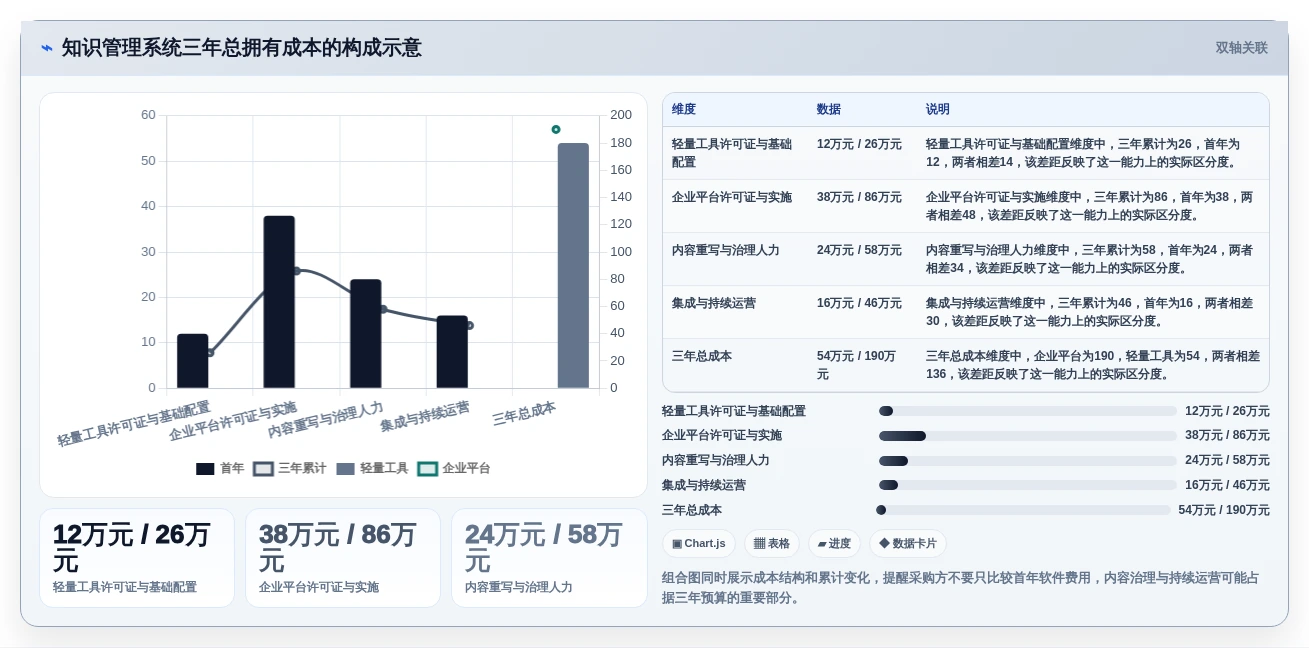This screenshot has width=1309, height=648.
Task: Click the lightning icon beside the title
Action: 47,48
